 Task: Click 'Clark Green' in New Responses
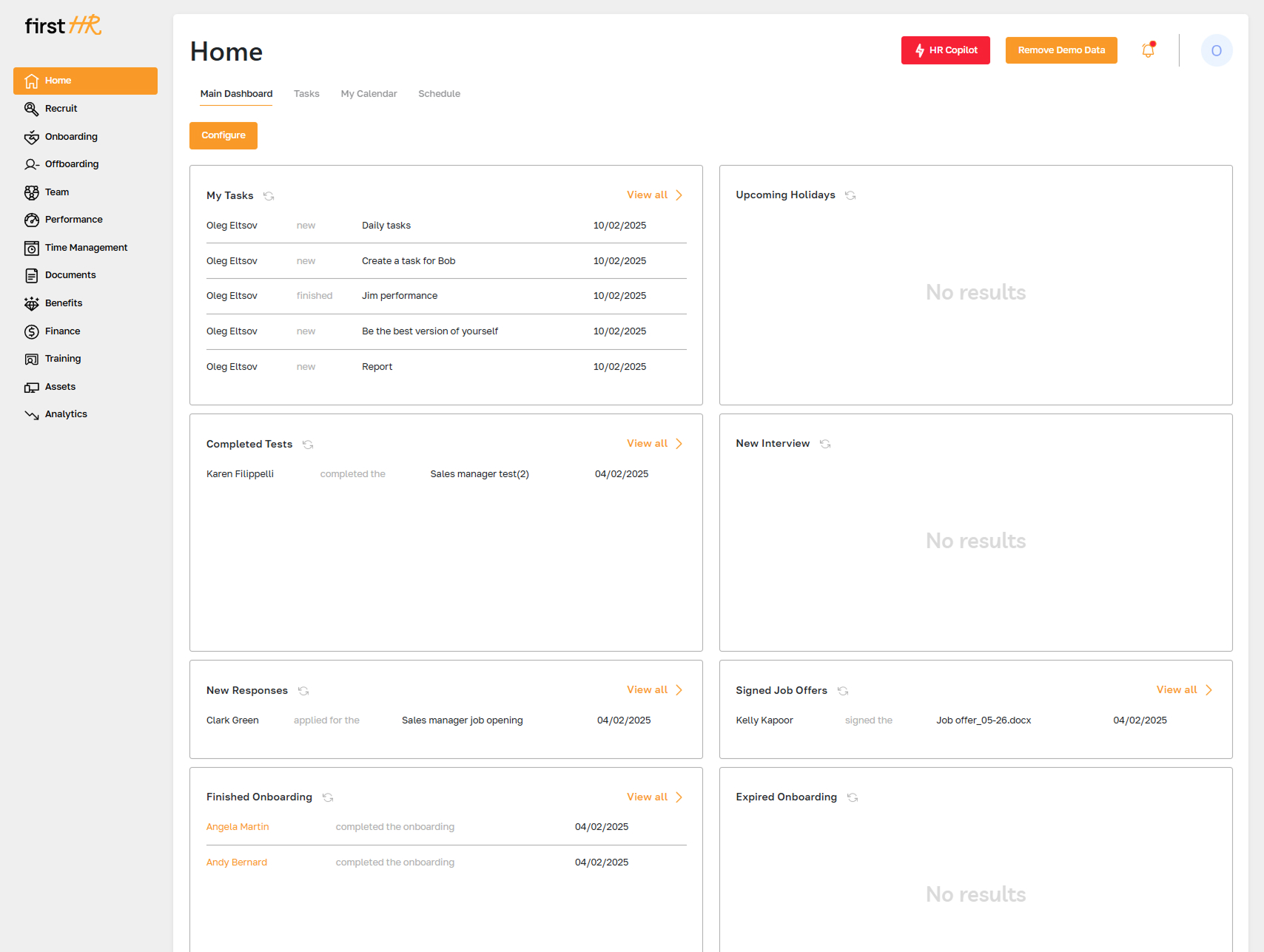[x=232, y=720]
